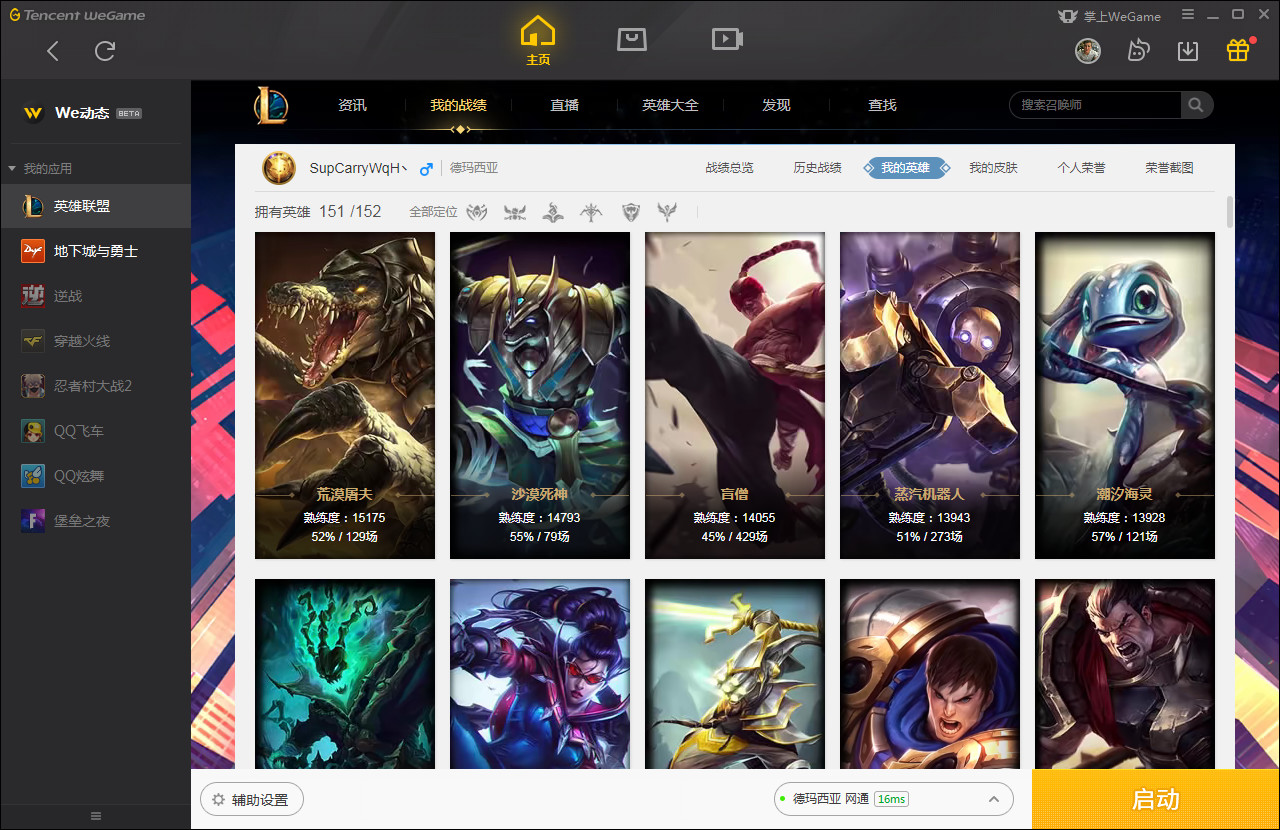Select 忍者村大战2 in the sidebar

click(95, 386)
